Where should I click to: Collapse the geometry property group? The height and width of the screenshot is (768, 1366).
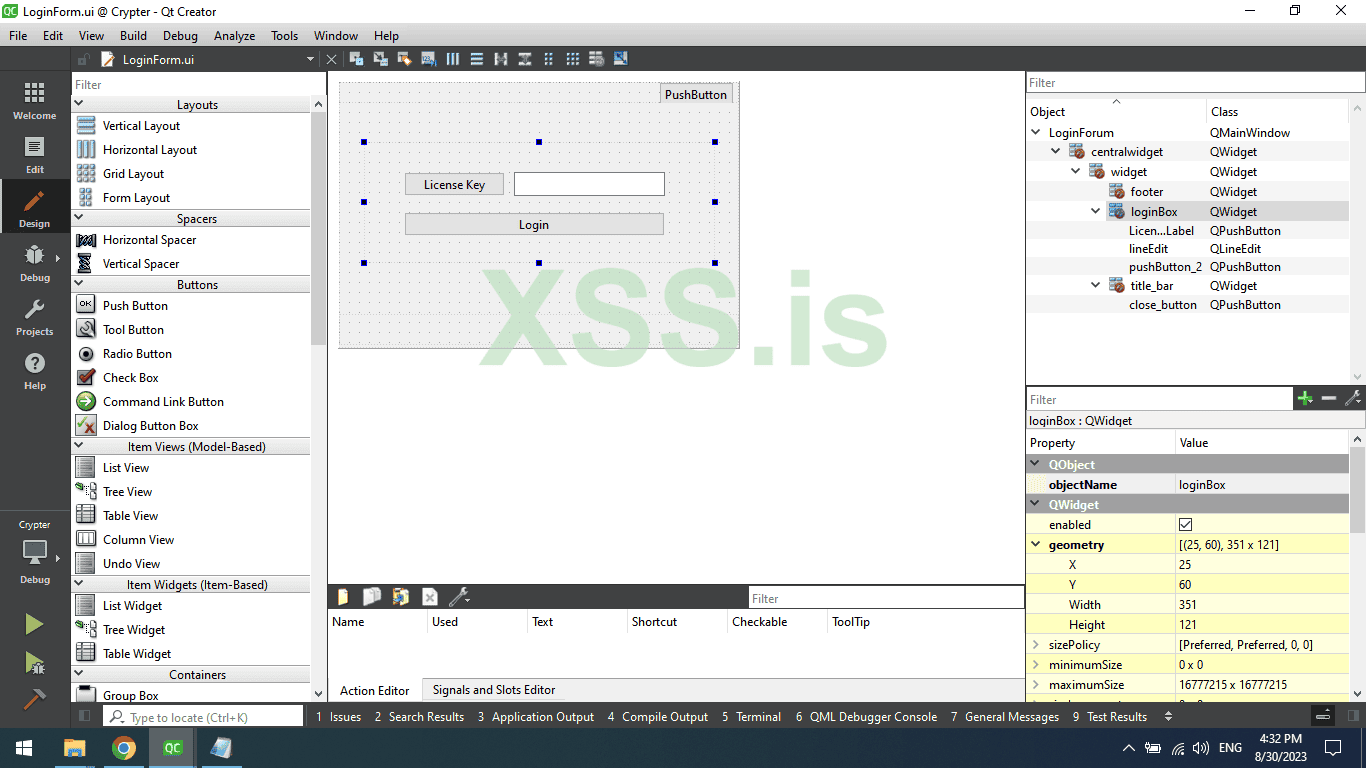point(1036,545)
